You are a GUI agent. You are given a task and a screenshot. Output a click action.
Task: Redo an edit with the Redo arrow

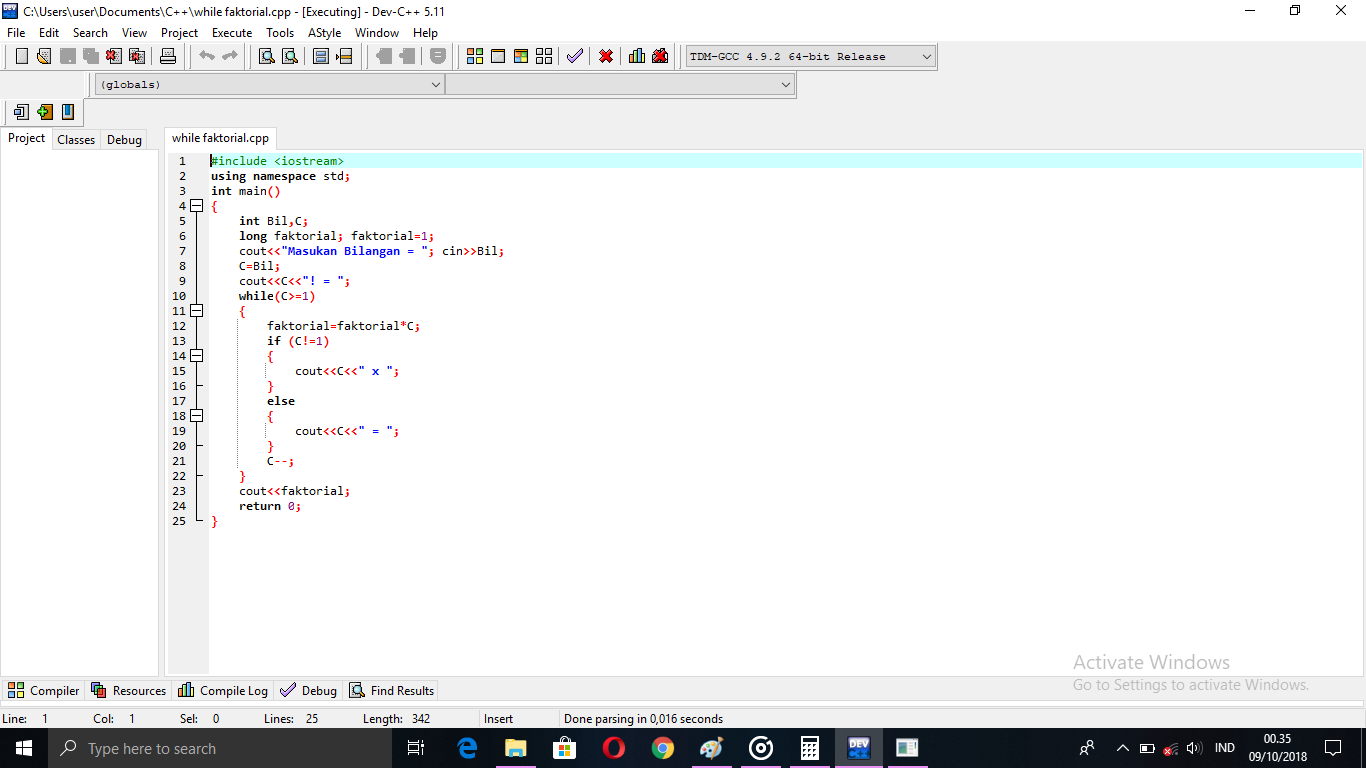pos(228,56)
